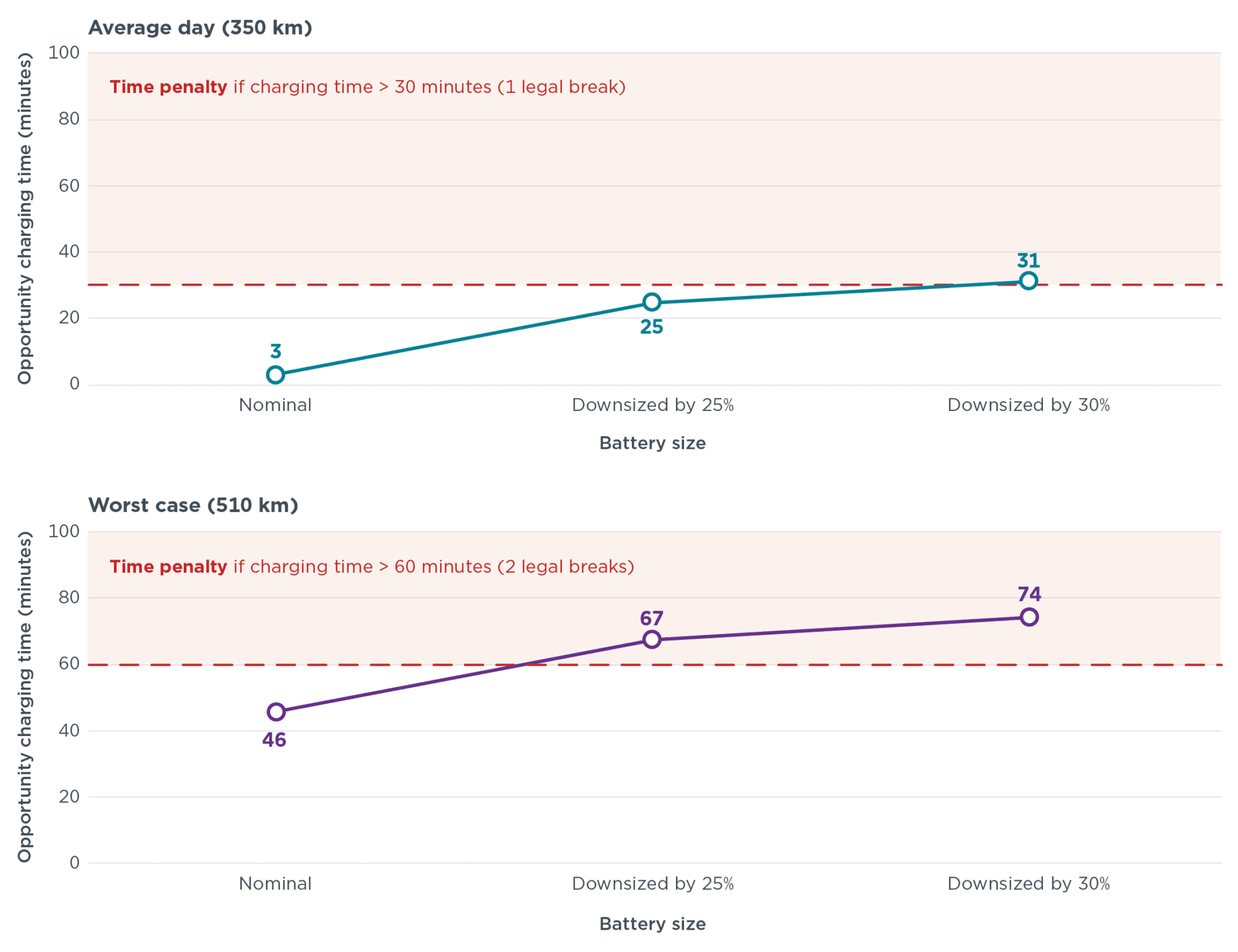Viewport: 1238px width, 952px height.
Task: Select the 25-minute teal data point marker
Action: click(x=652, y=302)
